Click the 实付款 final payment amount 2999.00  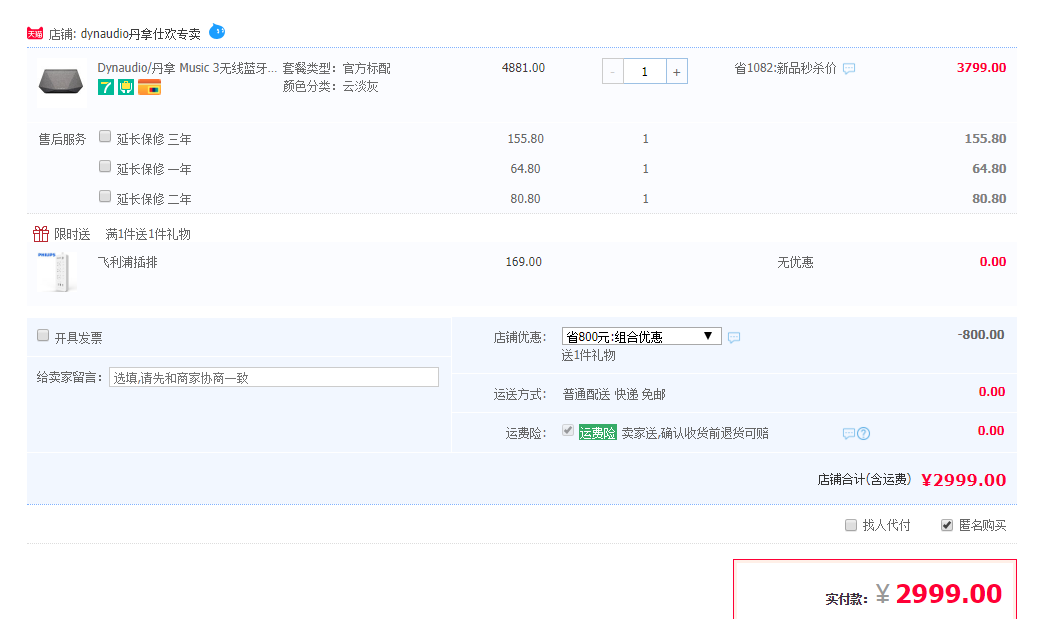pos(948,594)
